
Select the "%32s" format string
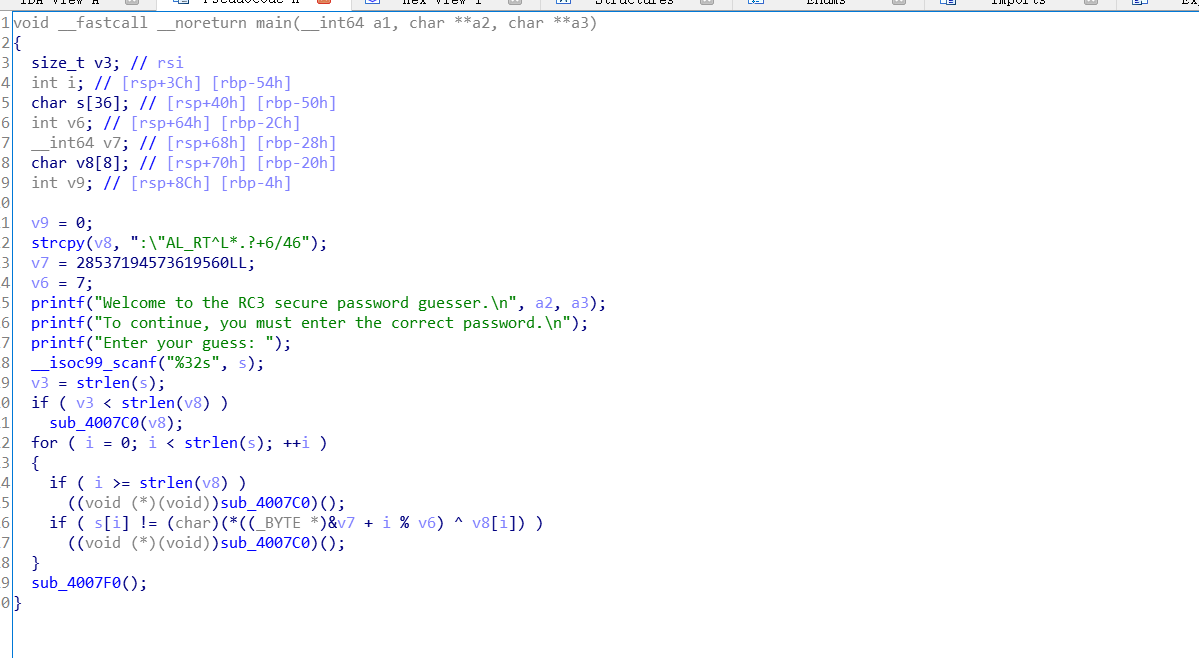pyautogui.click(x=193, y=362)
